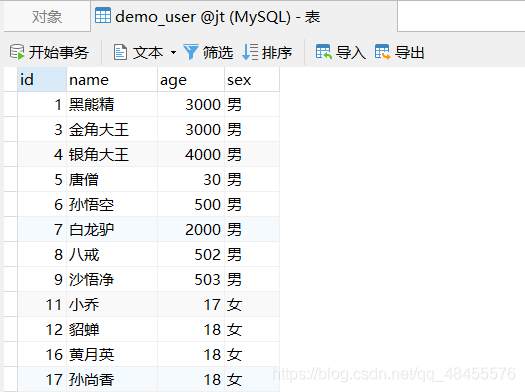This screenshot has height=392, width=525.
Task: Click the name cell 银角大王
Action: point(112,155)
